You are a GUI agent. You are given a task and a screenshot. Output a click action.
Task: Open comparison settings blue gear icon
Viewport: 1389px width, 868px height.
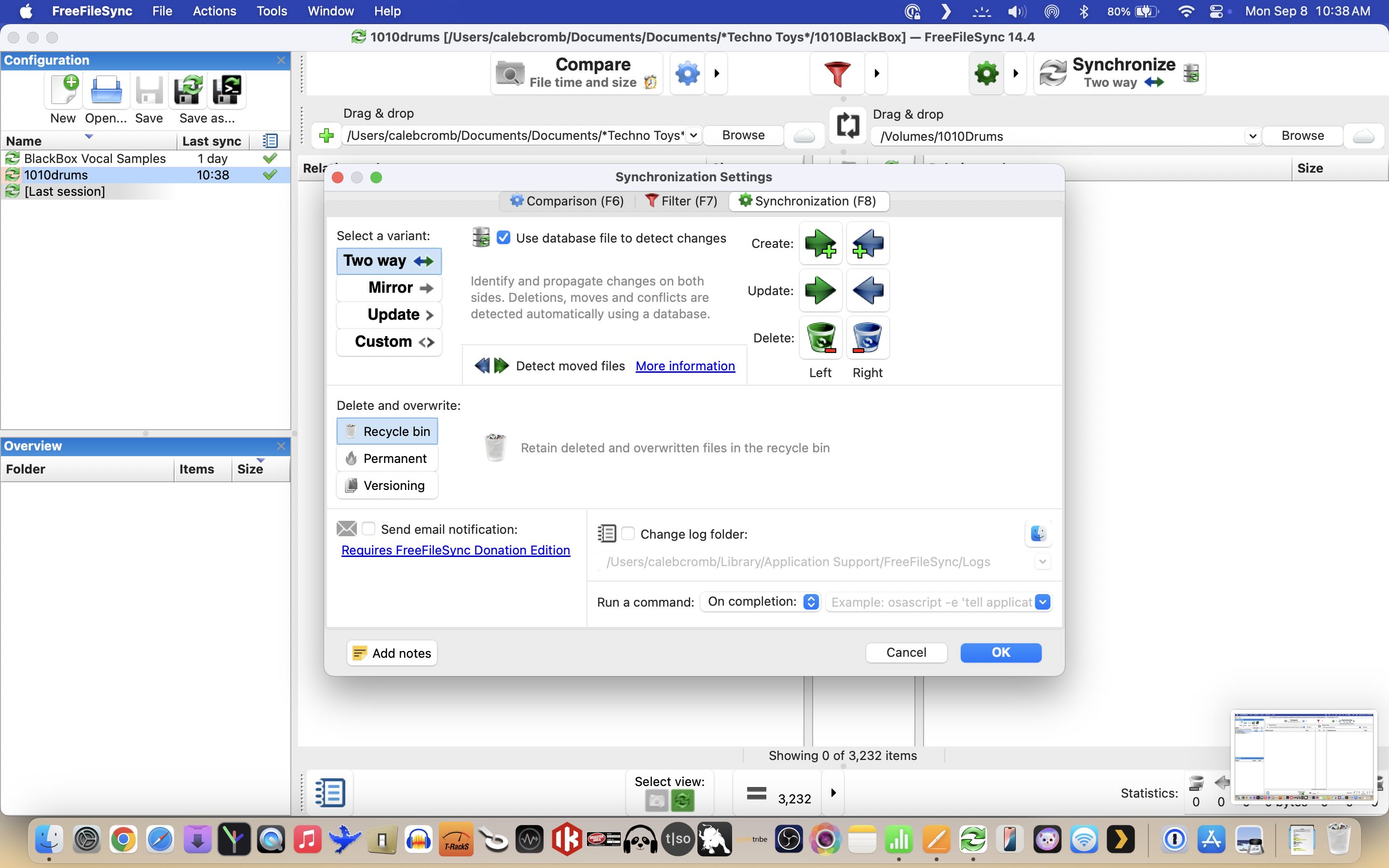688,73
